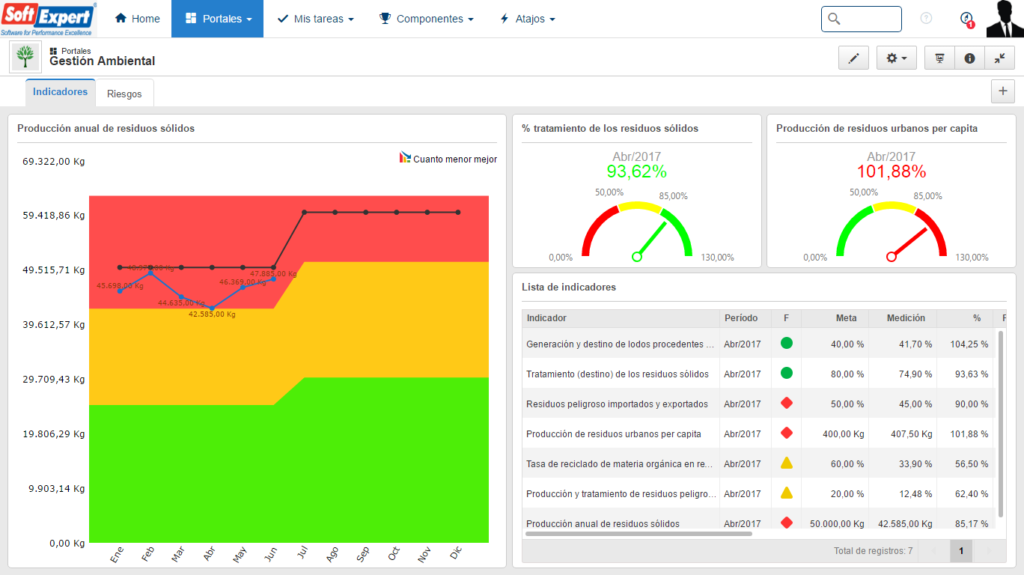Go to Home page

pyautogui.click(x=137, y=19)
